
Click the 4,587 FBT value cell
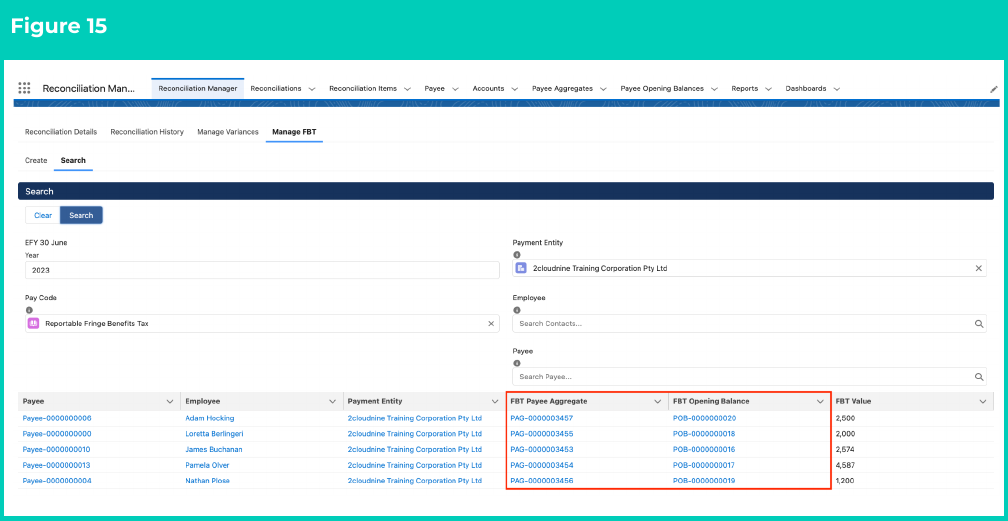pyautogui.click(x=845, y=465)
